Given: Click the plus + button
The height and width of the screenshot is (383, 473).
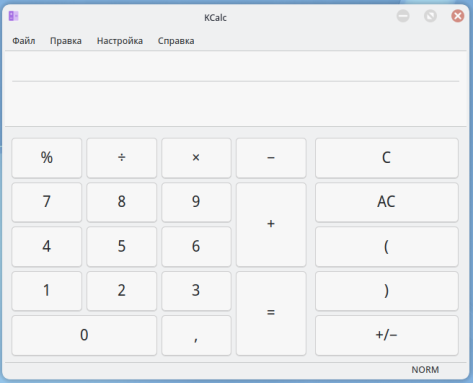Looking at the screenshot, I should coord(271,224).
